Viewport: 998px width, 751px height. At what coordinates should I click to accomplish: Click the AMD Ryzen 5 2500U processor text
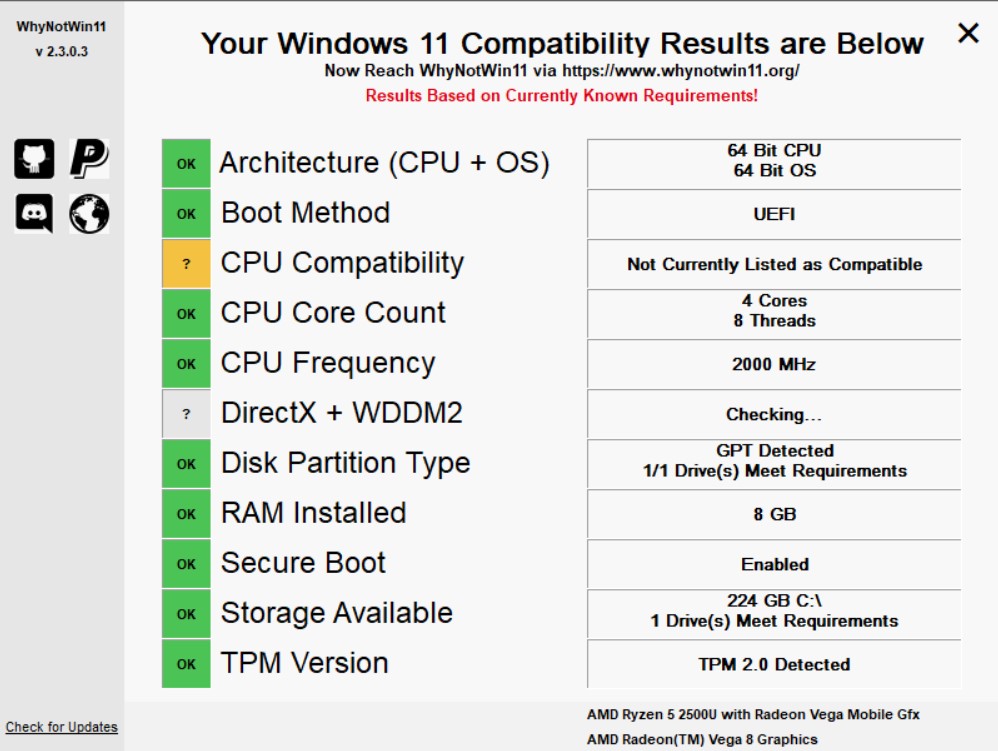[x=753, y=715]
